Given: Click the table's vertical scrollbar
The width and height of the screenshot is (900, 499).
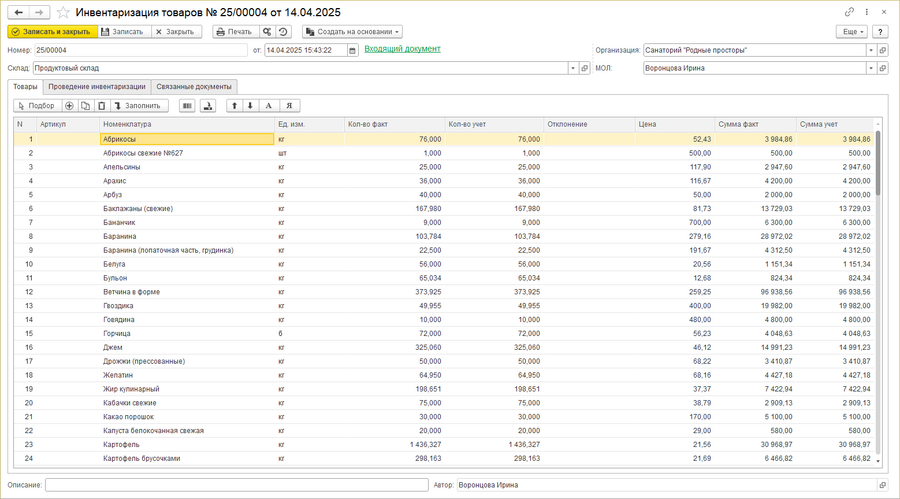Looking at the screenshot, I should (879, 300).
